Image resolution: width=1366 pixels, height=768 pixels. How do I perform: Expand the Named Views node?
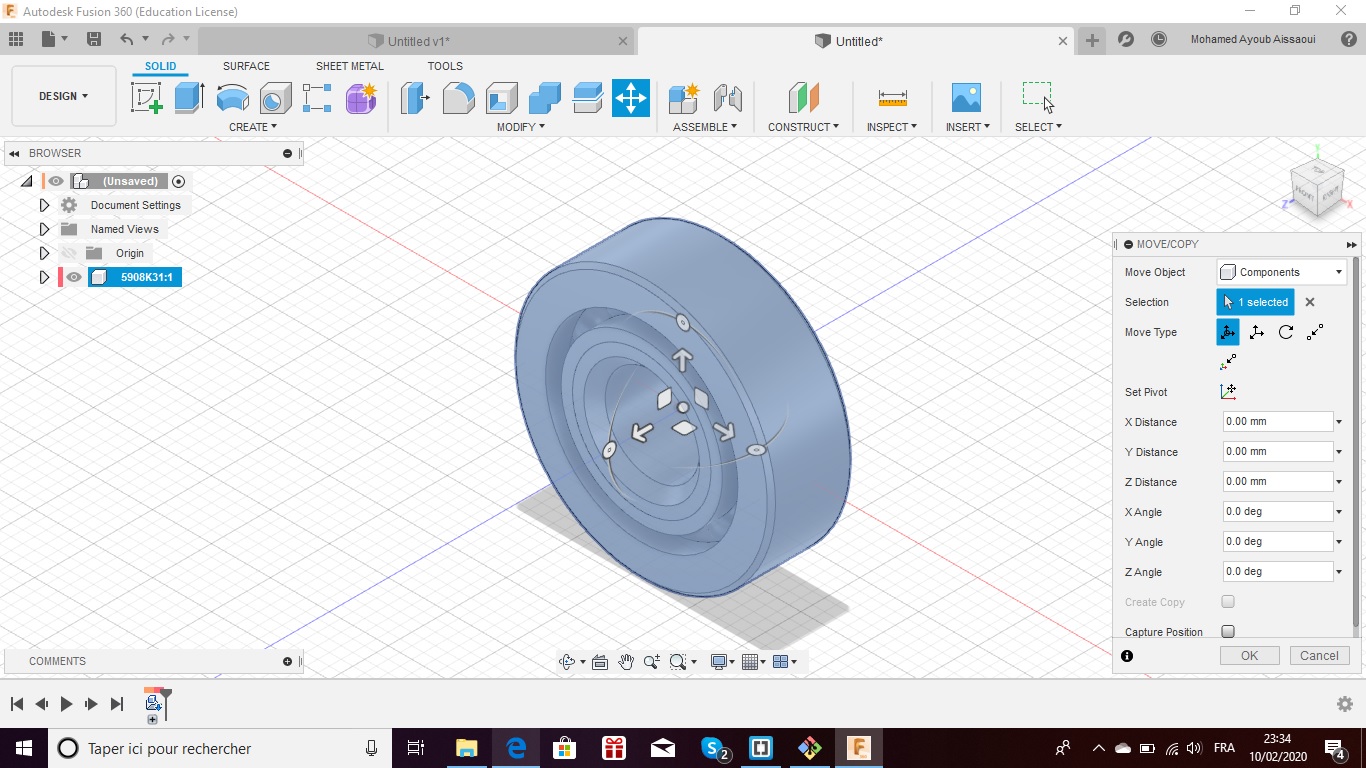click(44, 229)
